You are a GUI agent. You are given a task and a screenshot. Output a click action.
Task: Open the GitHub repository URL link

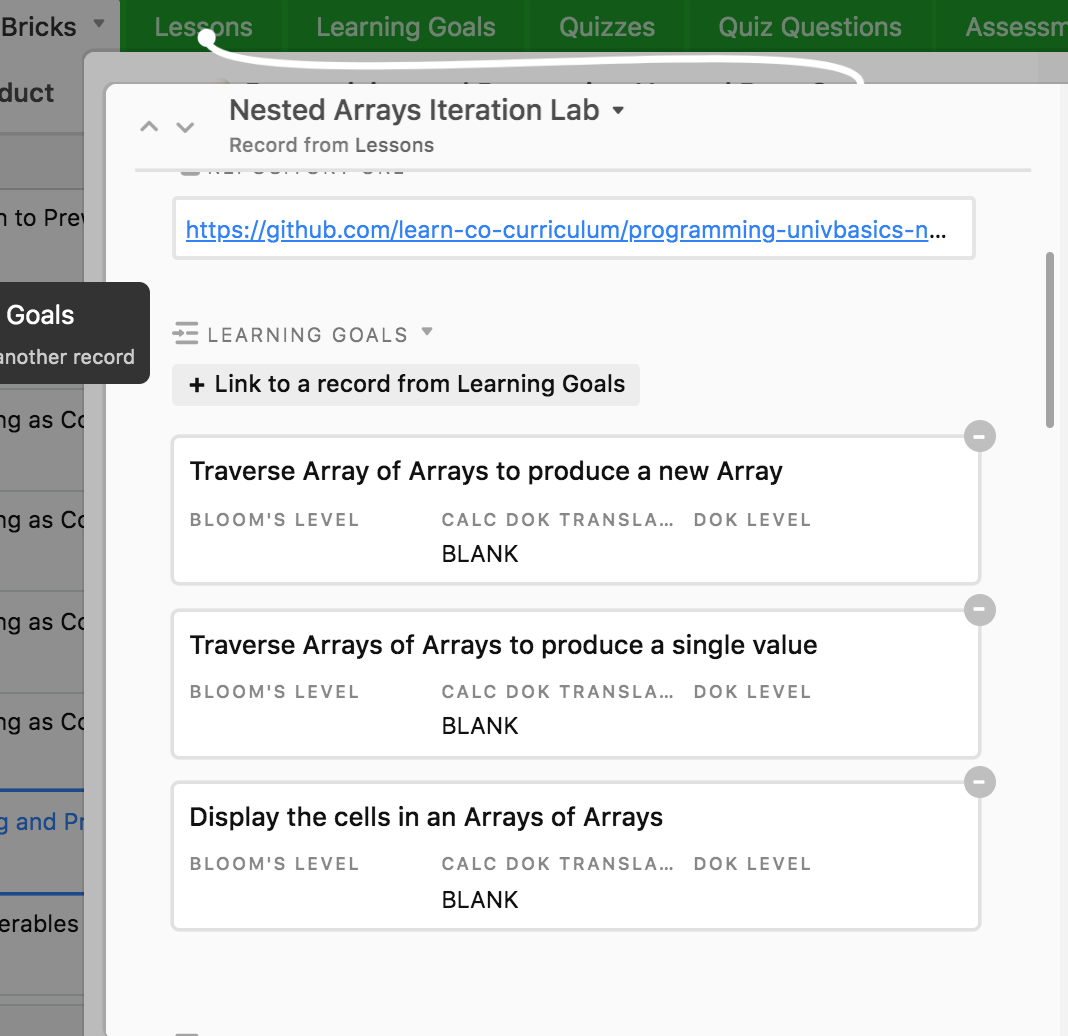(565, 230)
